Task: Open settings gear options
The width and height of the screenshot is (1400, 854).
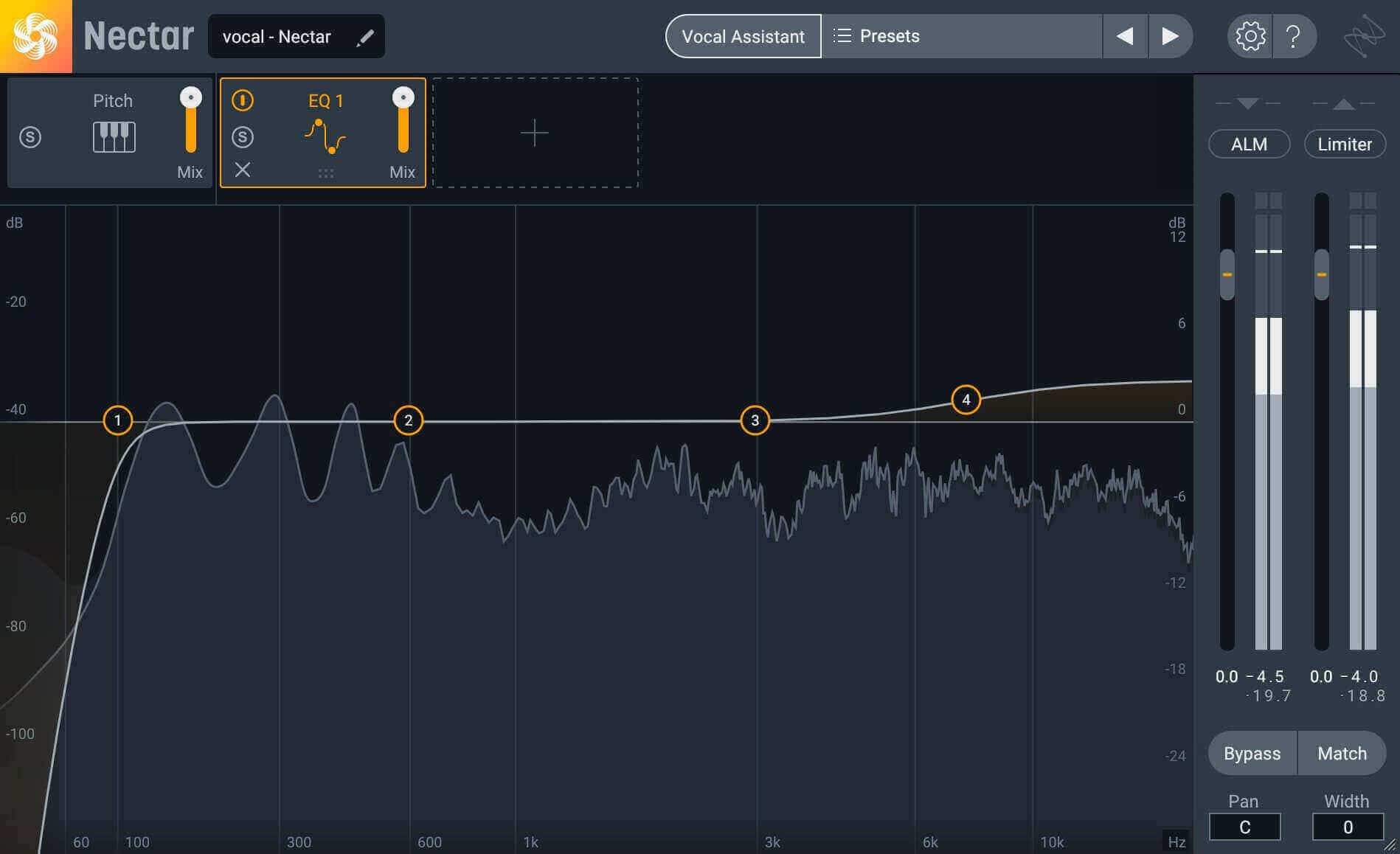Action: [x=1250, y=36]
